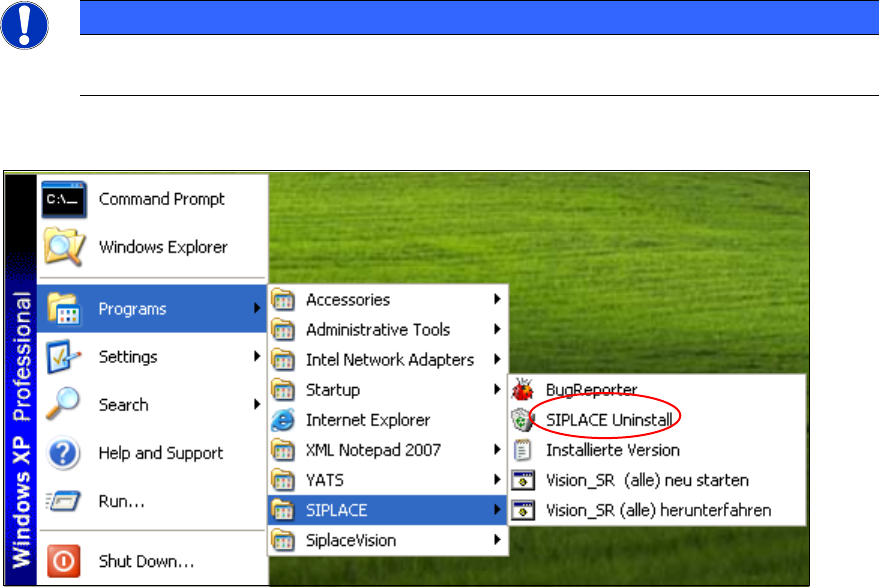Viewport: 879px width, 587px height.
Task: Open Installierte Version entry
Action: 656,450
